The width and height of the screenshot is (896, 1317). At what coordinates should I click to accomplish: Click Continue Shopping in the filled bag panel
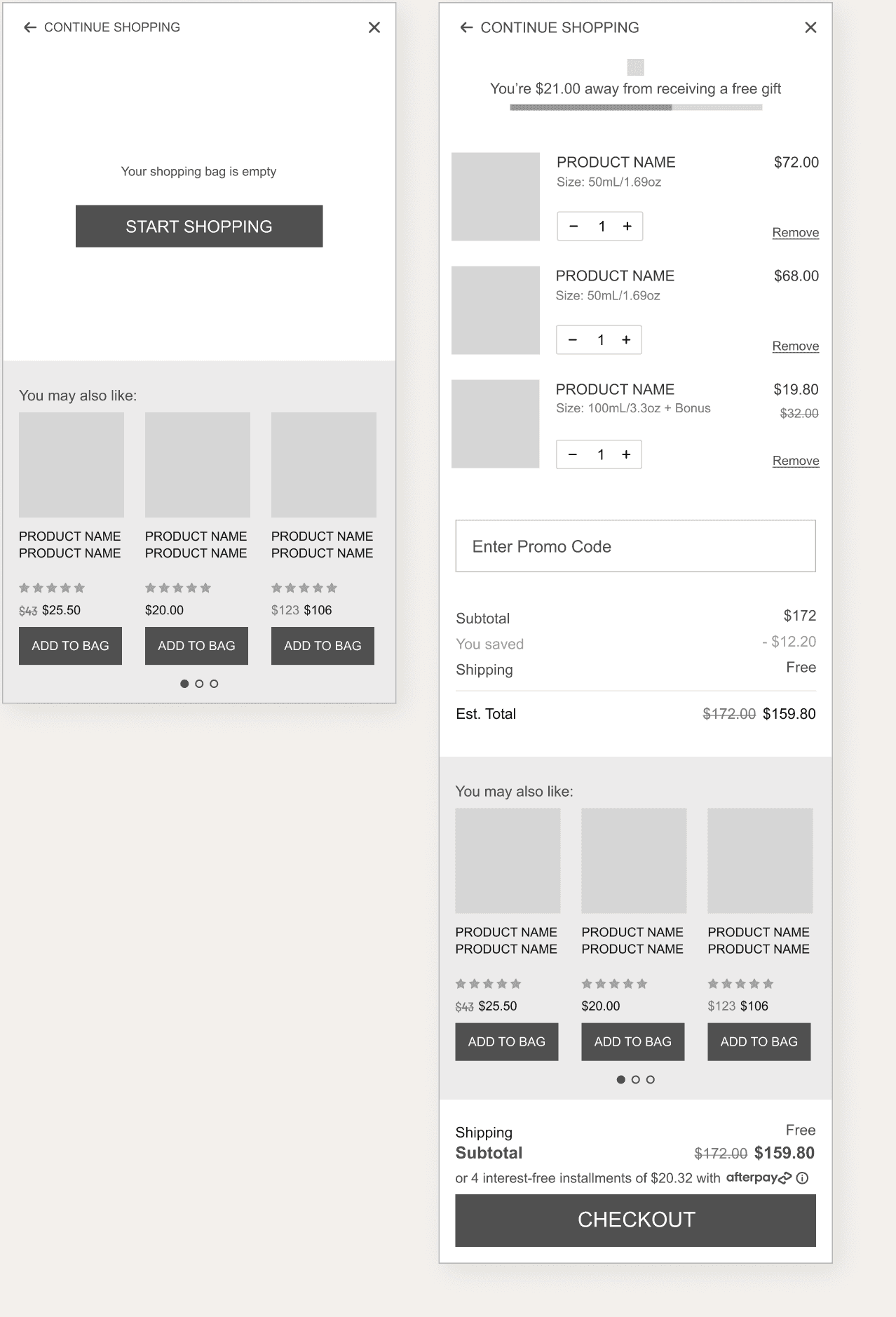(x=559, y=27)
